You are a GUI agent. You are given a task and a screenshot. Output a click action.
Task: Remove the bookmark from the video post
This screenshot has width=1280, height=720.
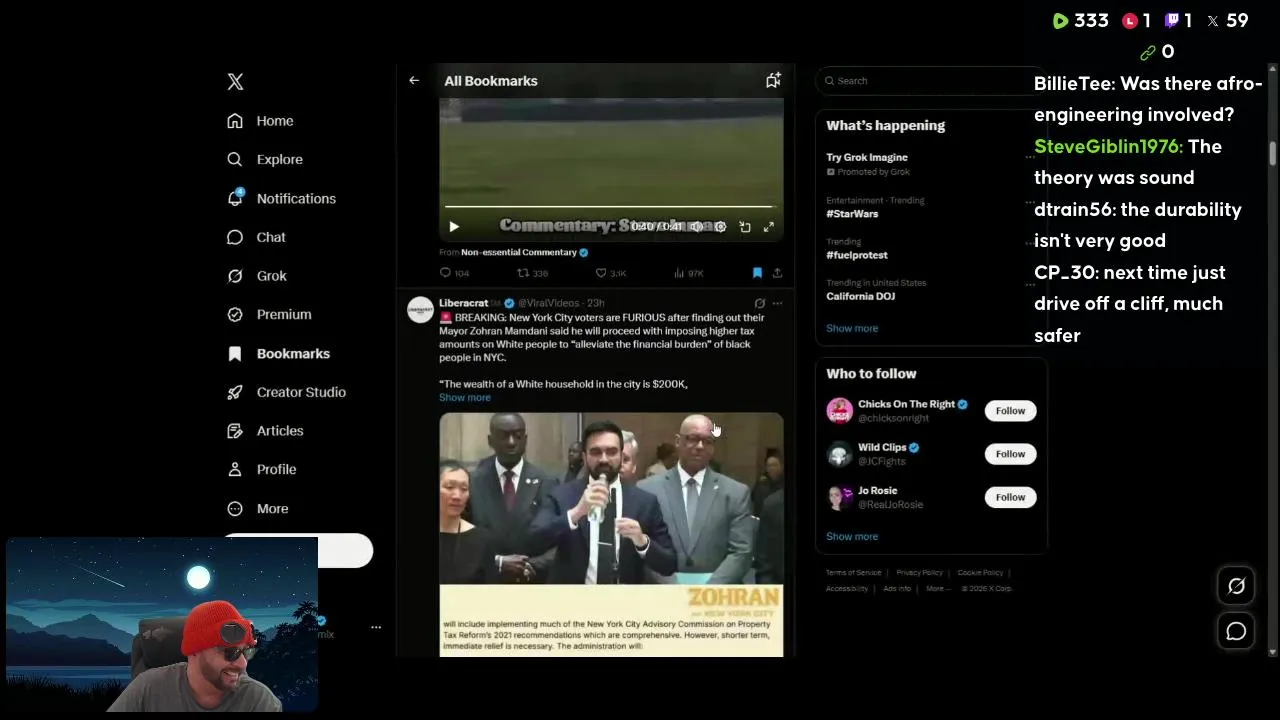coord(757,273)
